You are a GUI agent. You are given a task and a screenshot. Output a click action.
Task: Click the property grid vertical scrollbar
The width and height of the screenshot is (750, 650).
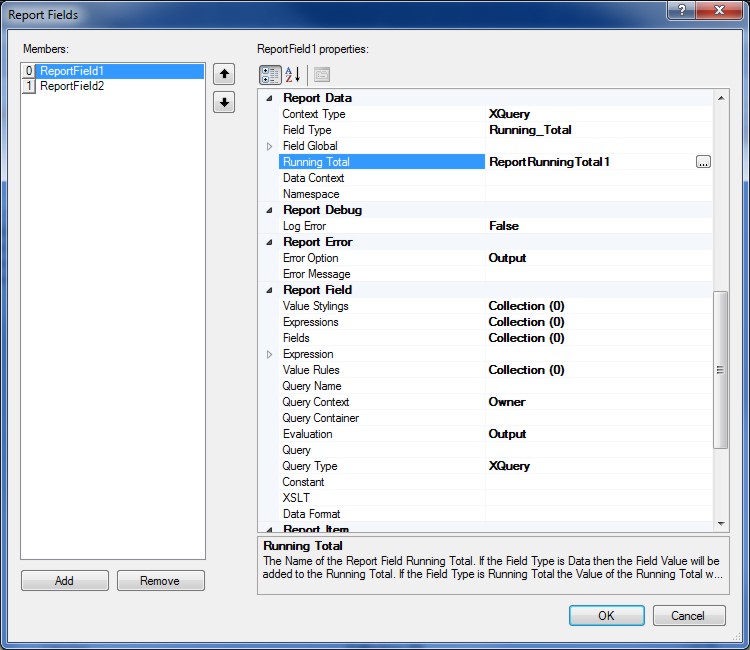click(720, 370)
